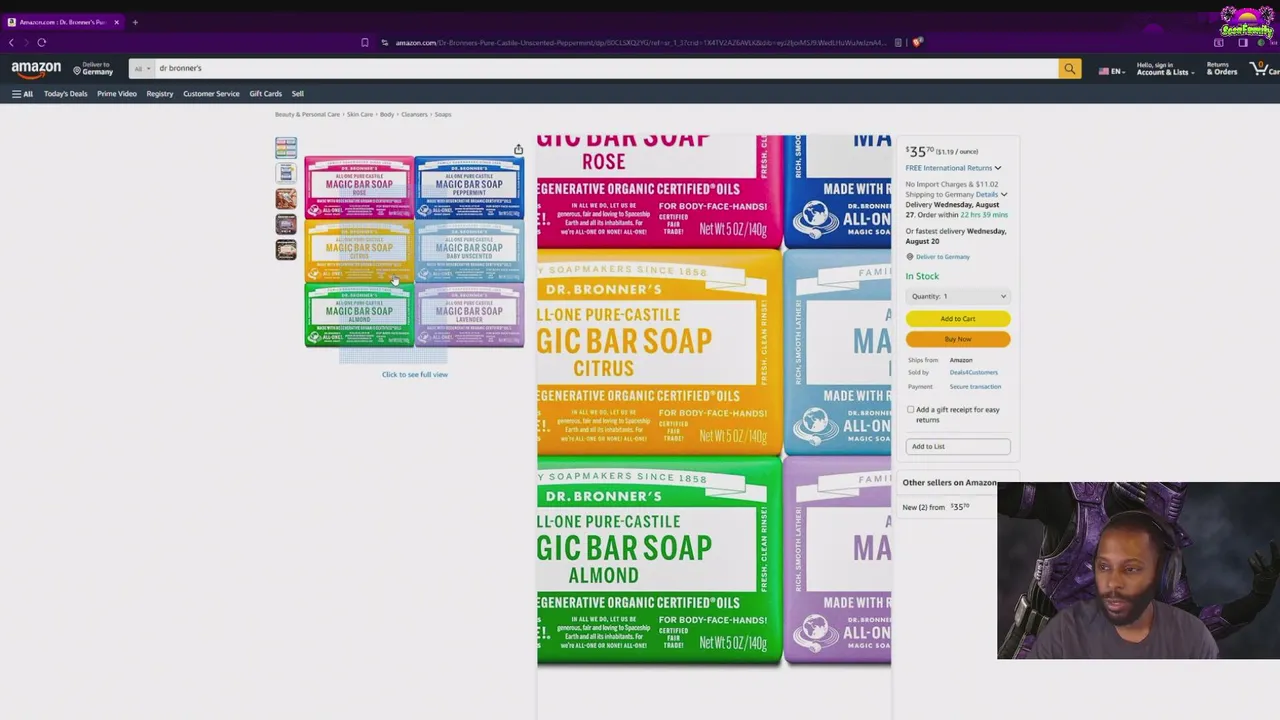The width and height of the screenshot is (1280, 720).
Task: Click the Brave shield icon in address bar
Action: coord(917,43)
